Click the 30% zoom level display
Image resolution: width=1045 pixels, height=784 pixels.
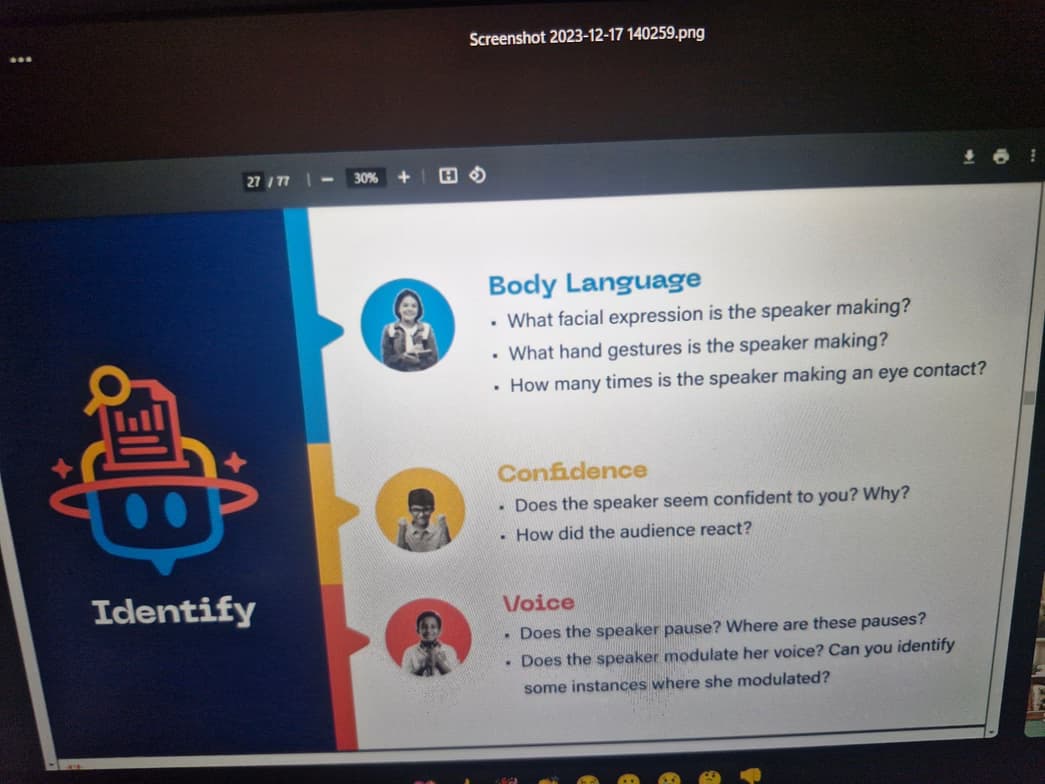[364, 178]
